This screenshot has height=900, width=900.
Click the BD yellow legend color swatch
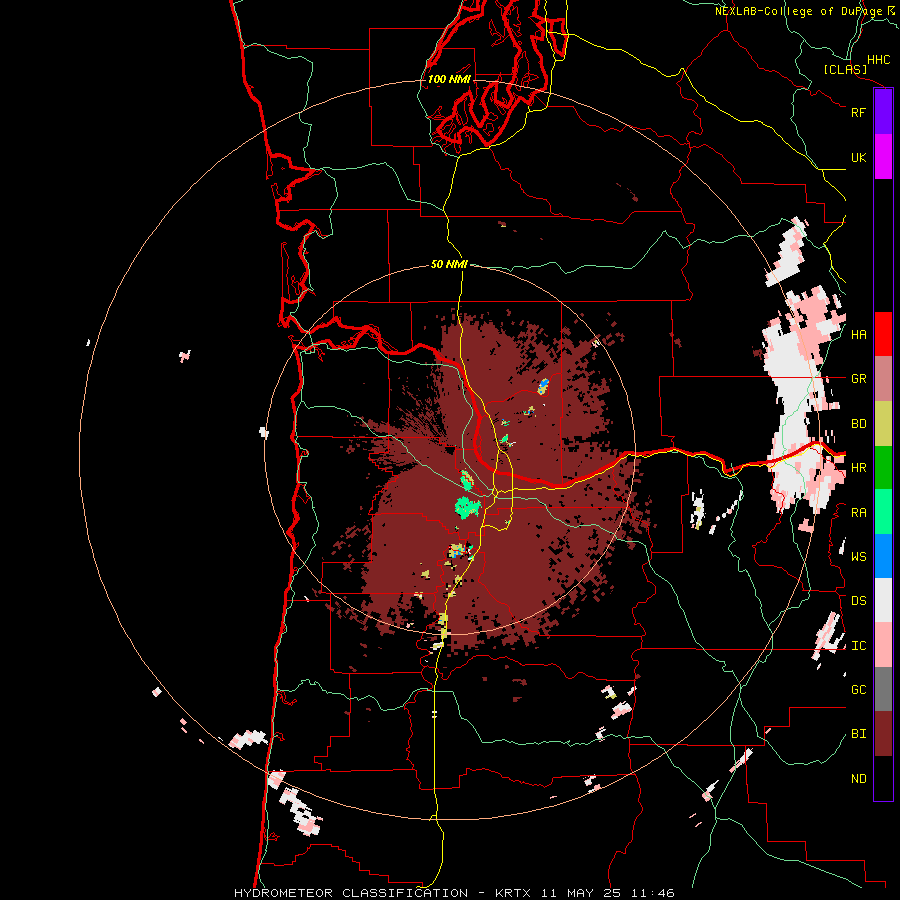(883, 424)
